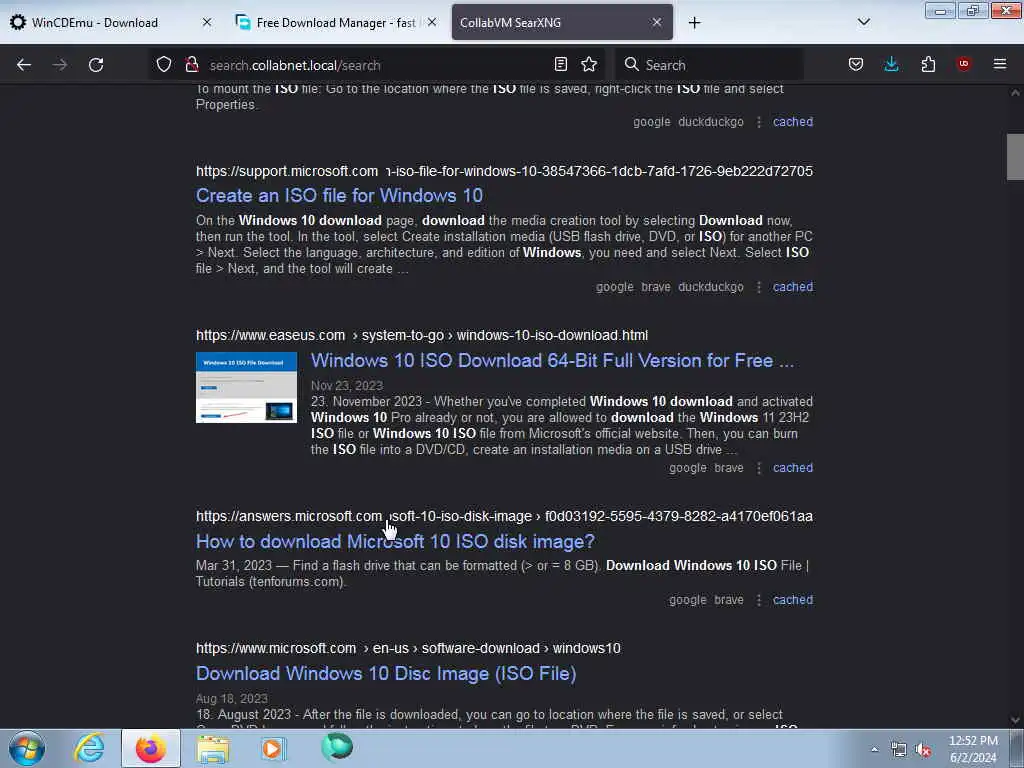Go back to the previous page
This screenshot has height=768, width=1024.
(x=24, y=65)
